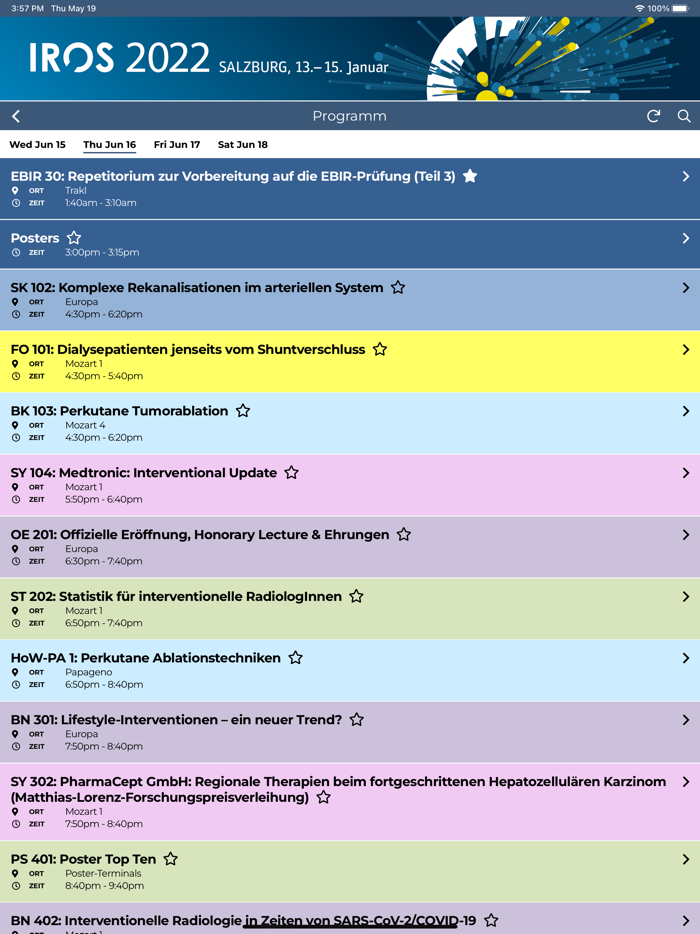Open EBIR 30 Repetitorium session title

click(233, 176)
